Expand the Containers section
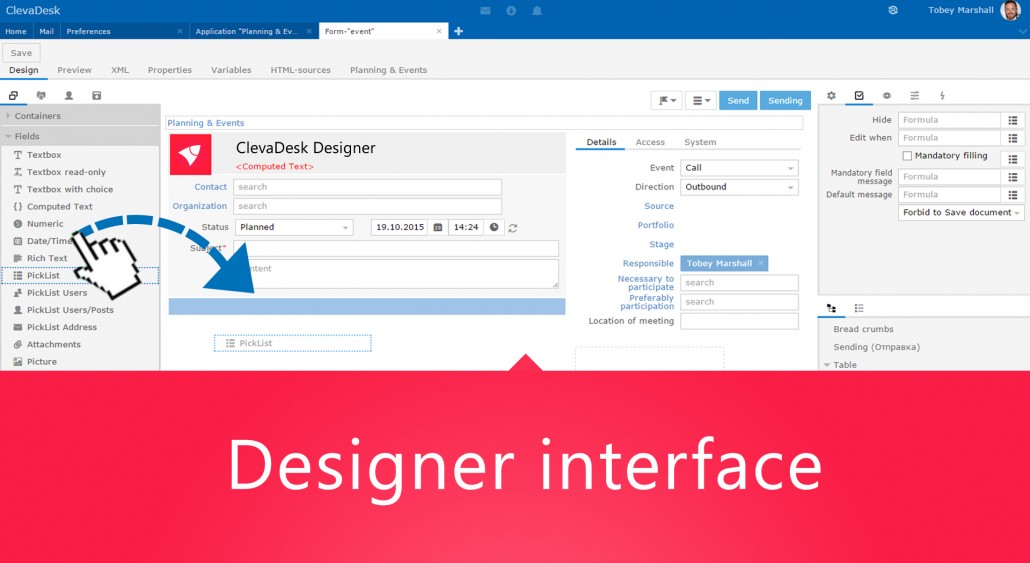 pyautogui.click(x=8, y=116)
